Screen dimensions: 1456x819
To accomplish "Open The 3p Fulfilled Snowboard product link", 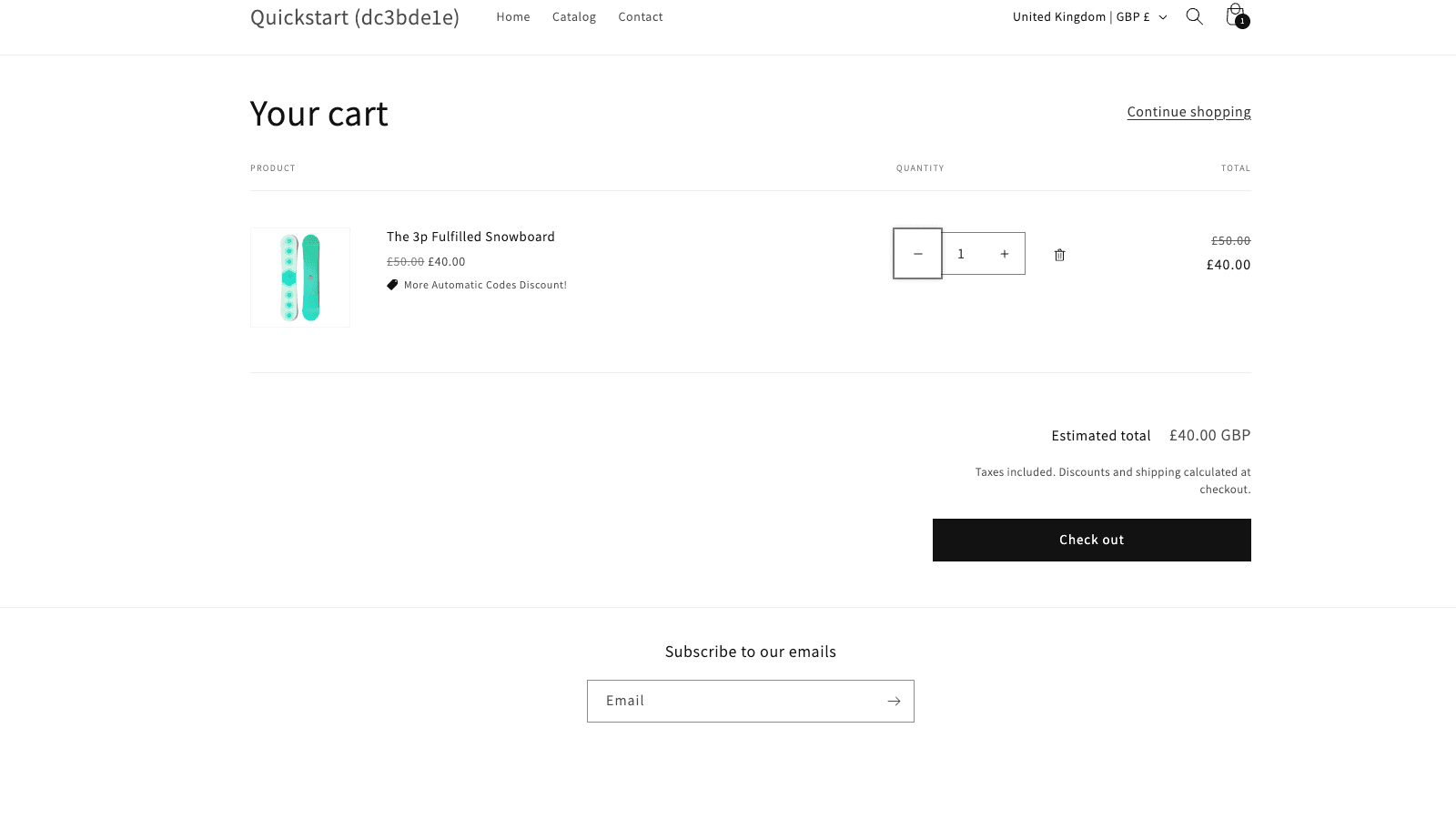I will (x=470, y=237).
